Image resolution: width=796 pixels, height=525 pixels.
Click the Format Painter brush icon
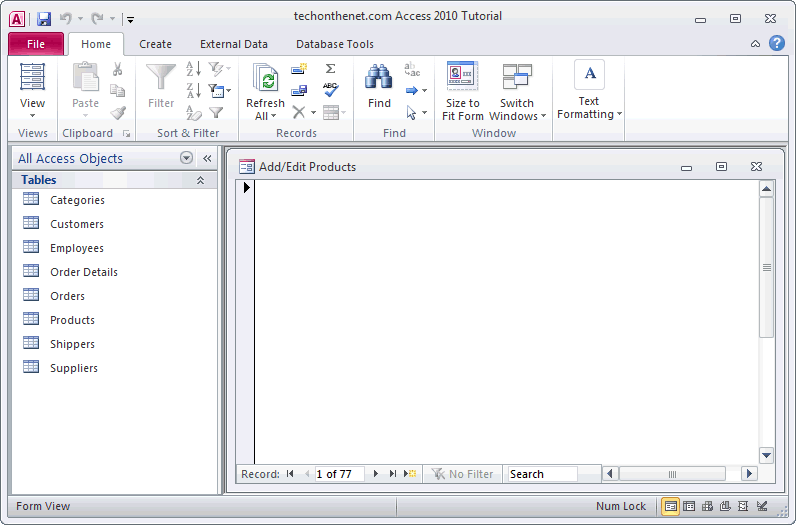[118, 112]
